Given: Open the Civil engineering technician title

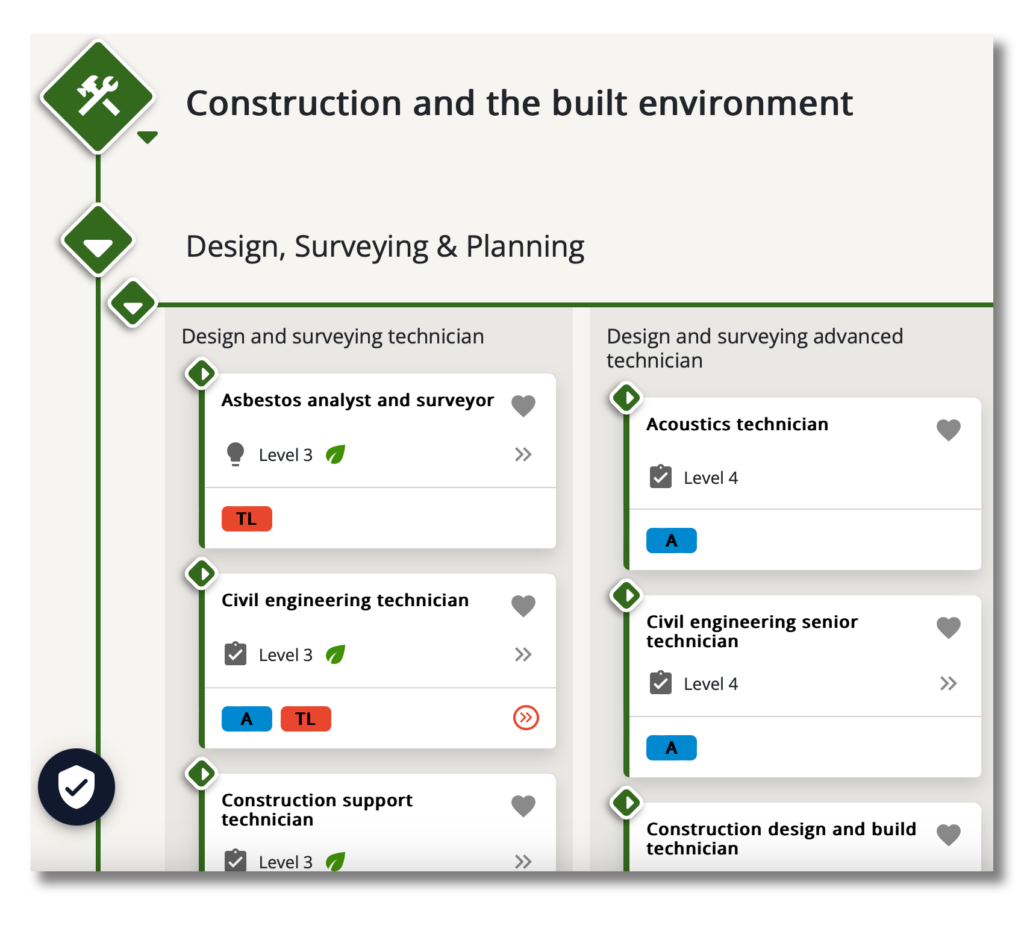Looking at the screenshot, I should coord(345,600).
